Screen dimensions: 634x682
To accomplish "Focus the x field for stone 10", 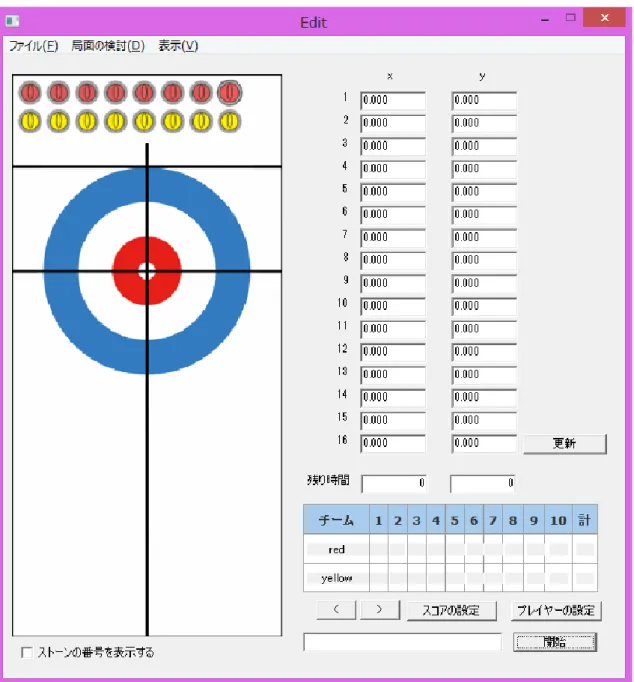I will point(393,306).
